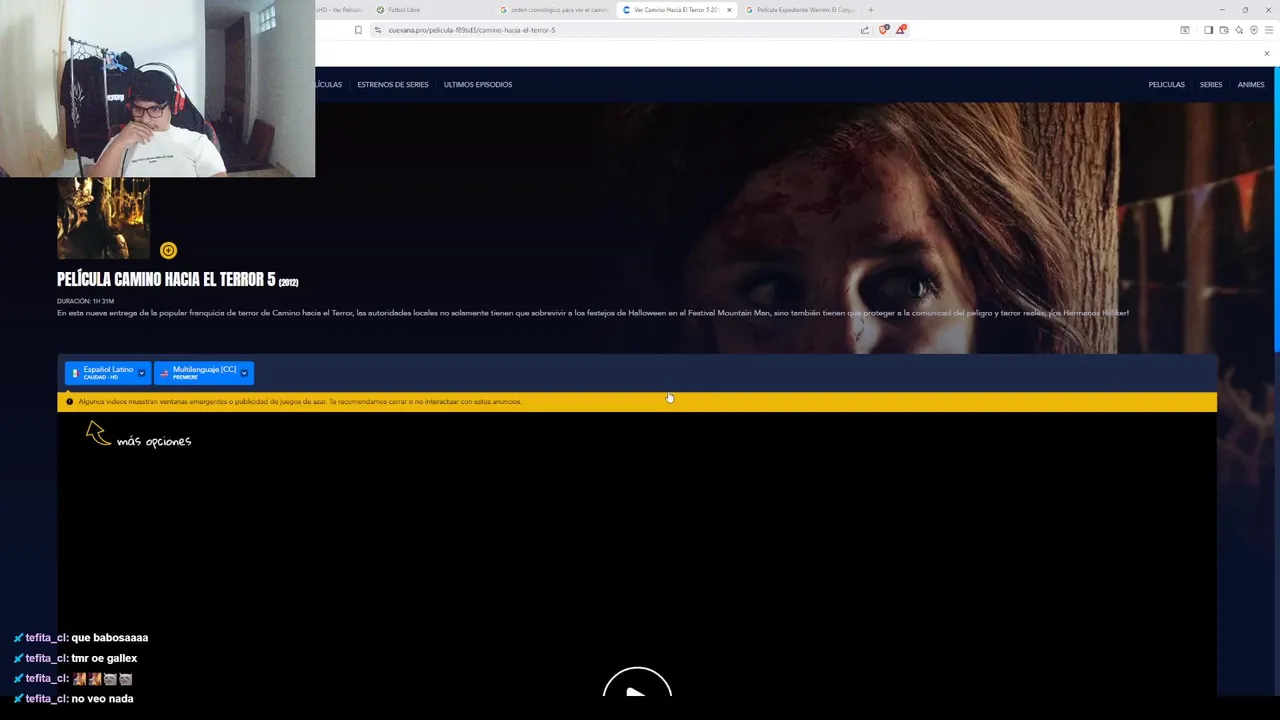
Task: Switch to the Película Expediente Warren tab
Action: point(803,10)
